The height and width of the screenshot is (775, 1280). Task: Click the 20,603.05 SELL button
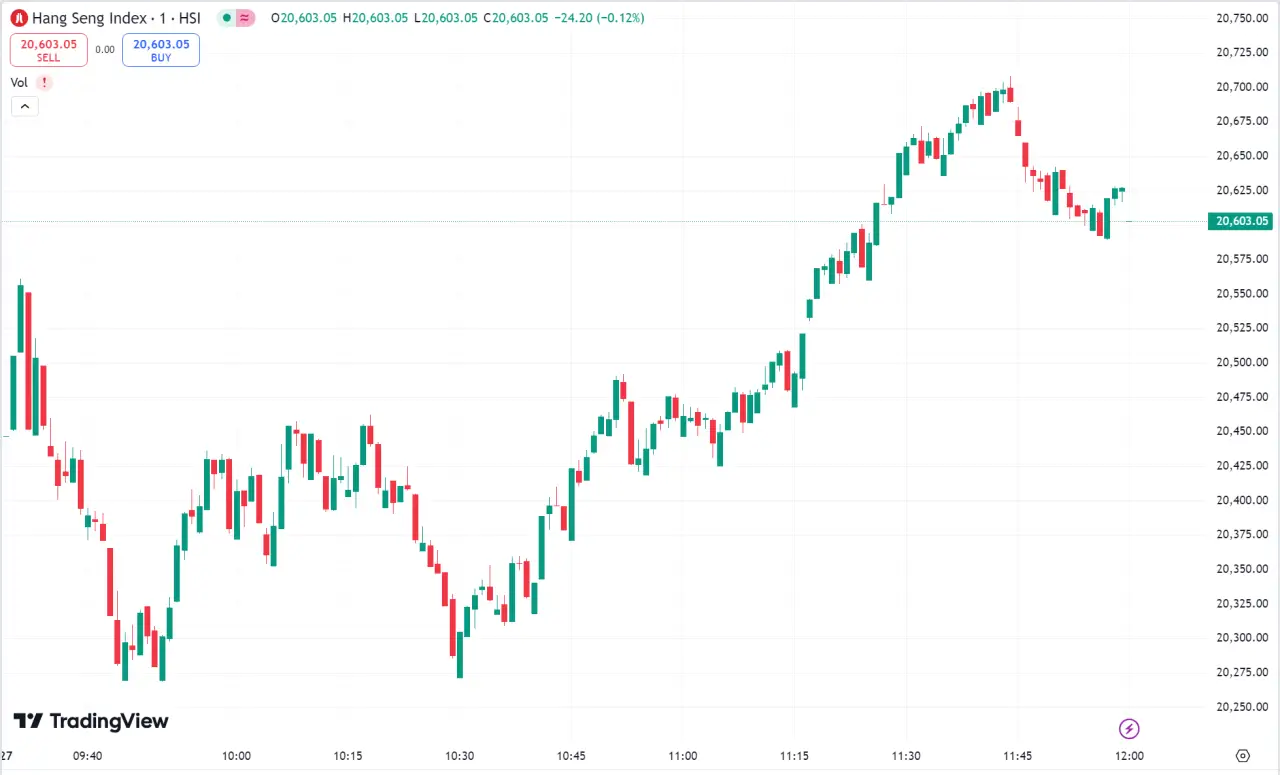[x=49, y=50]
